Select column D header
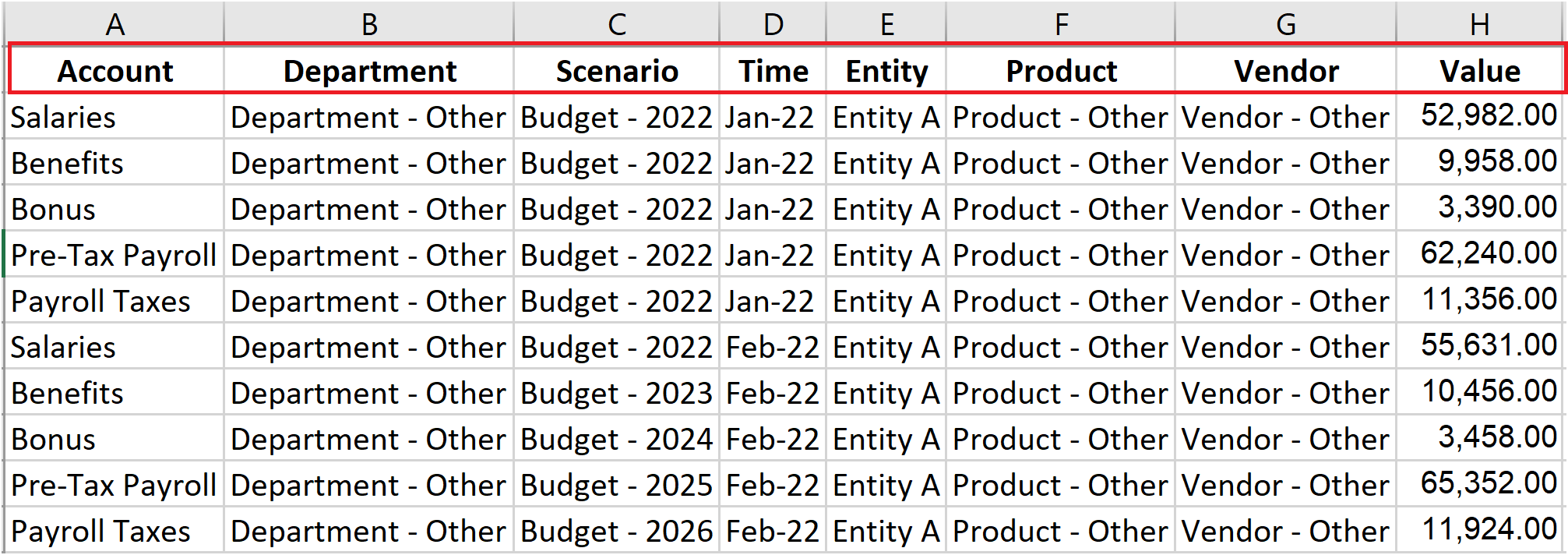 [x=773, y=23]
